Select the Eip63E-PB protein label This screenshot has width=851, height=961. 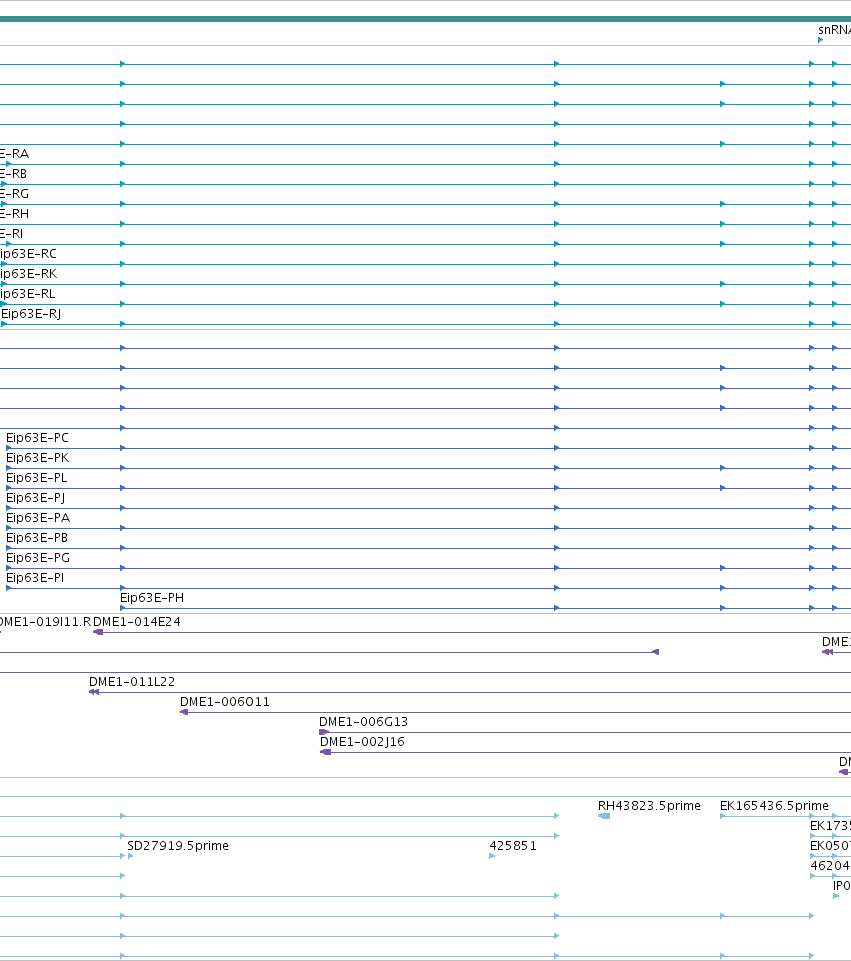click(x=37, y=537)
